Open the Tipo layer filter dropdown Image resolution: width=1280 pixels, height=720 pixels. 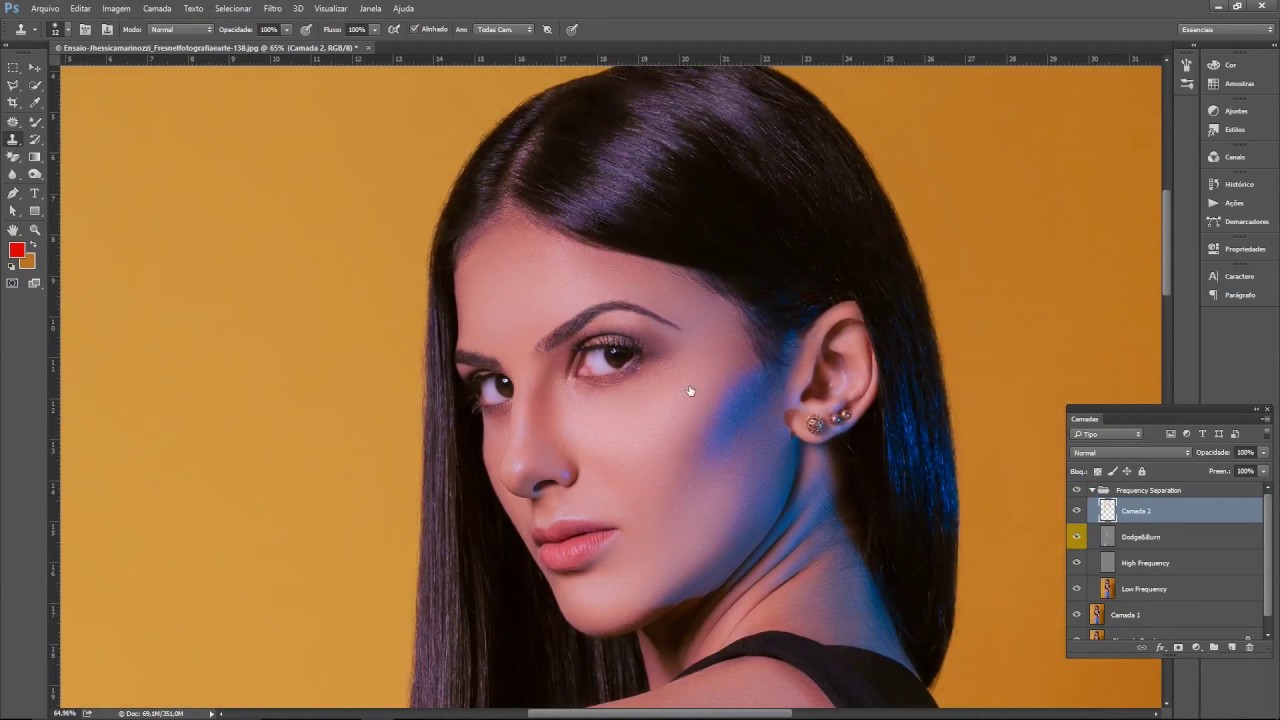(x=1106, y=434)
